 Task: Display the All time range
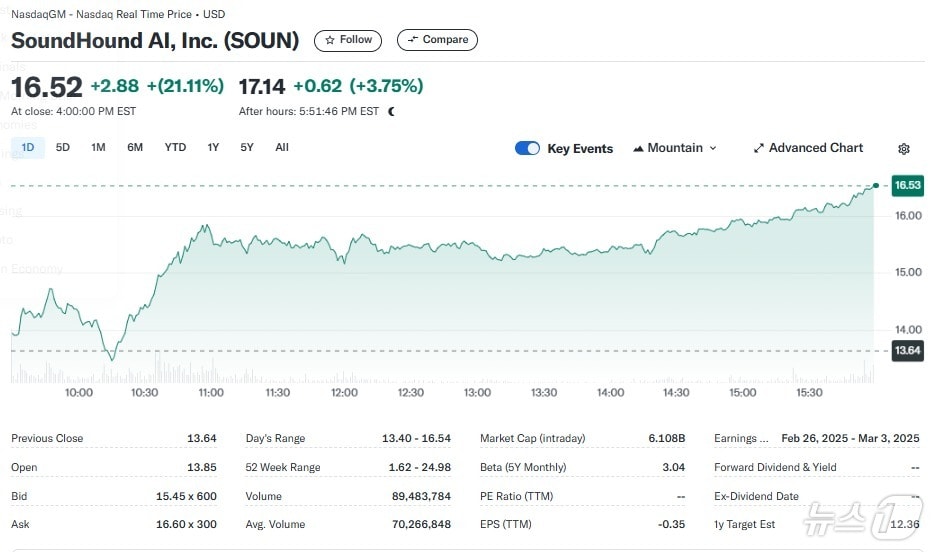click(x=282, y=148)
